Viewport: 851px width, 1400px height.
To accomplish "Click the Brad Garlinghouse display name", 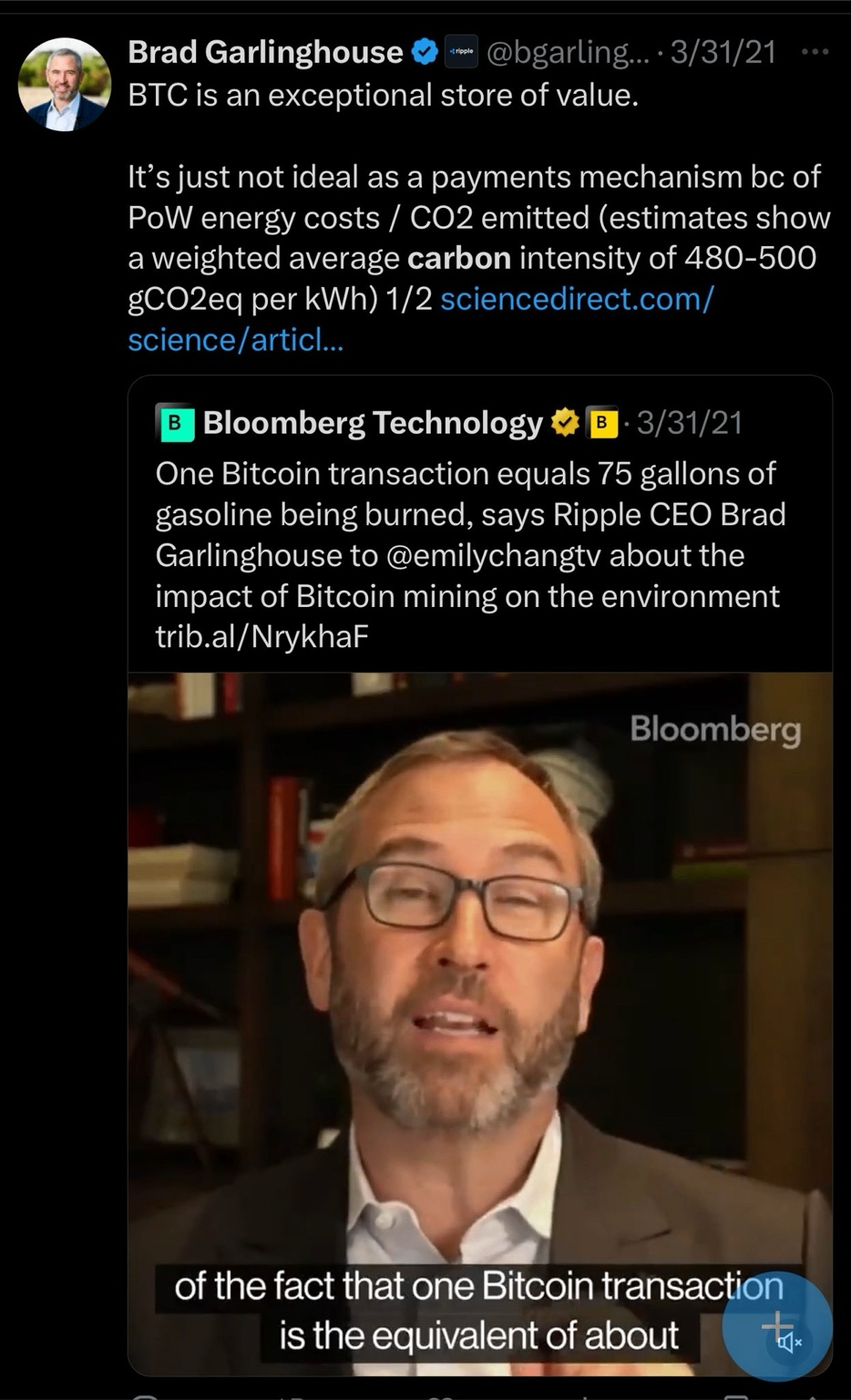I will 265,53.
